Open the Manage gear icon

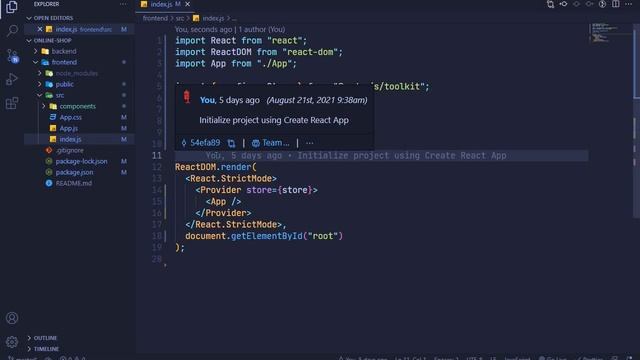coord(12,342)
